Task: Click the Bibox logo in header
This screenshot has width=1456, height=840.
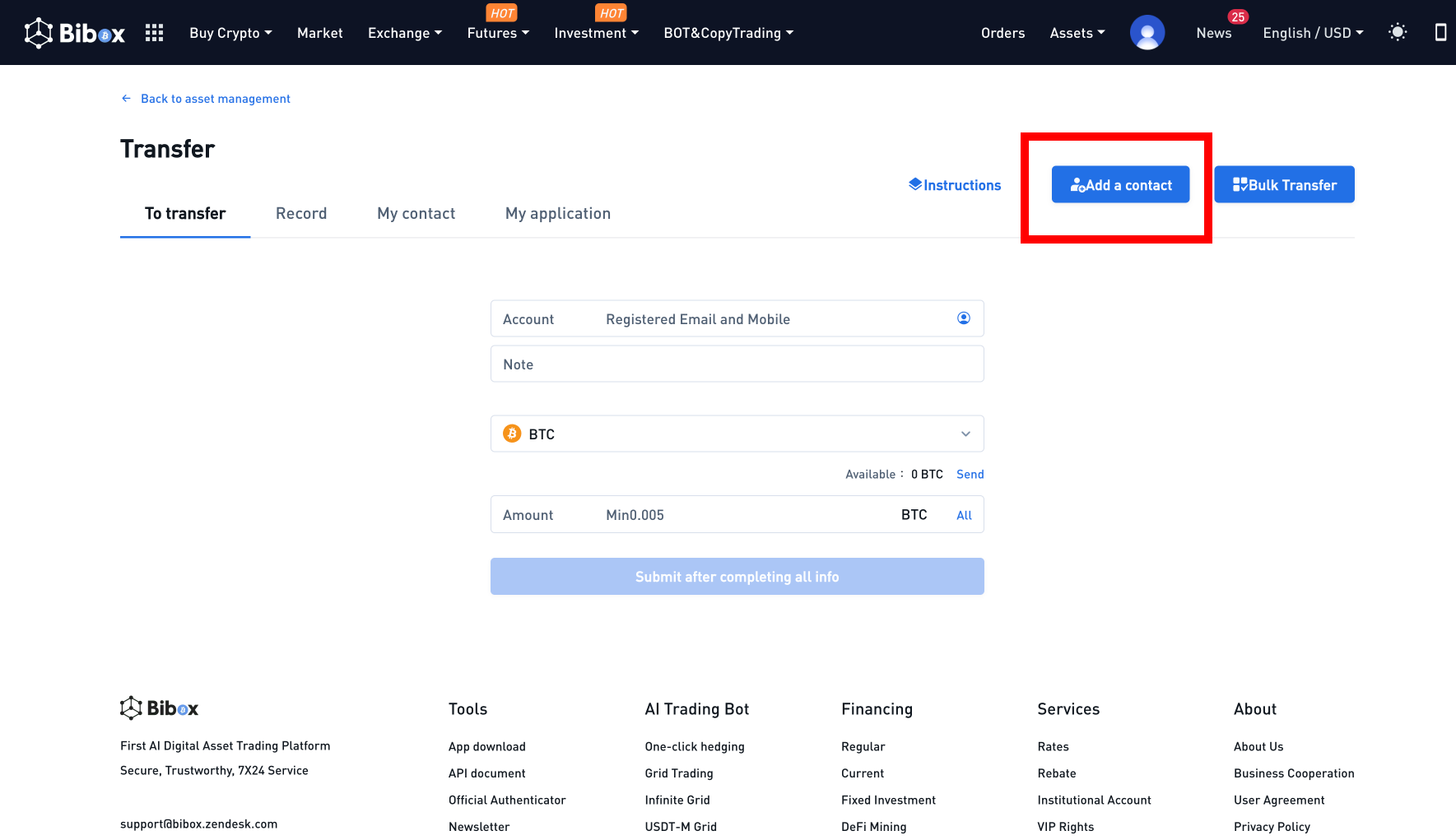Action: [x=74, y=33]
